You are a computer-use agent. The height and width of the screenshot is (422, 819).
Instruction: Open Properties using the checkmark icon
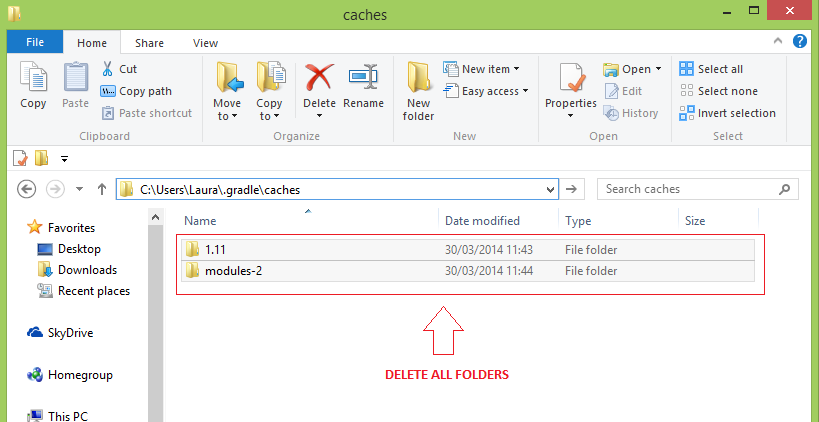[571, 78]
